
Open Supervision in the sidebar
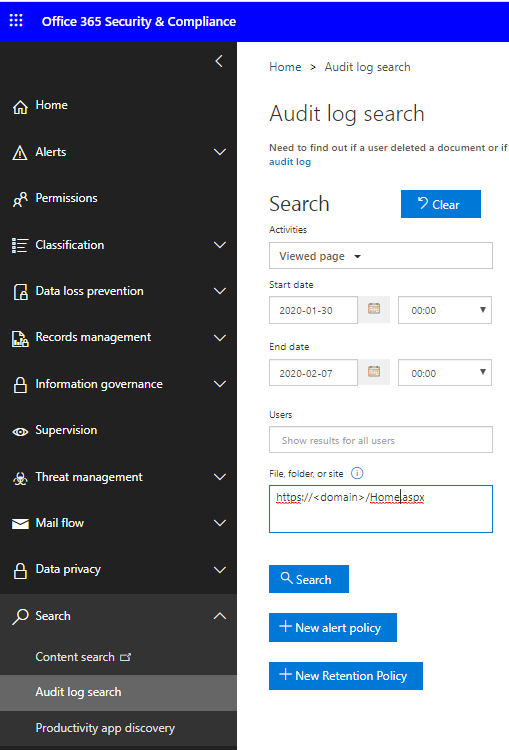tap(66, 430)
